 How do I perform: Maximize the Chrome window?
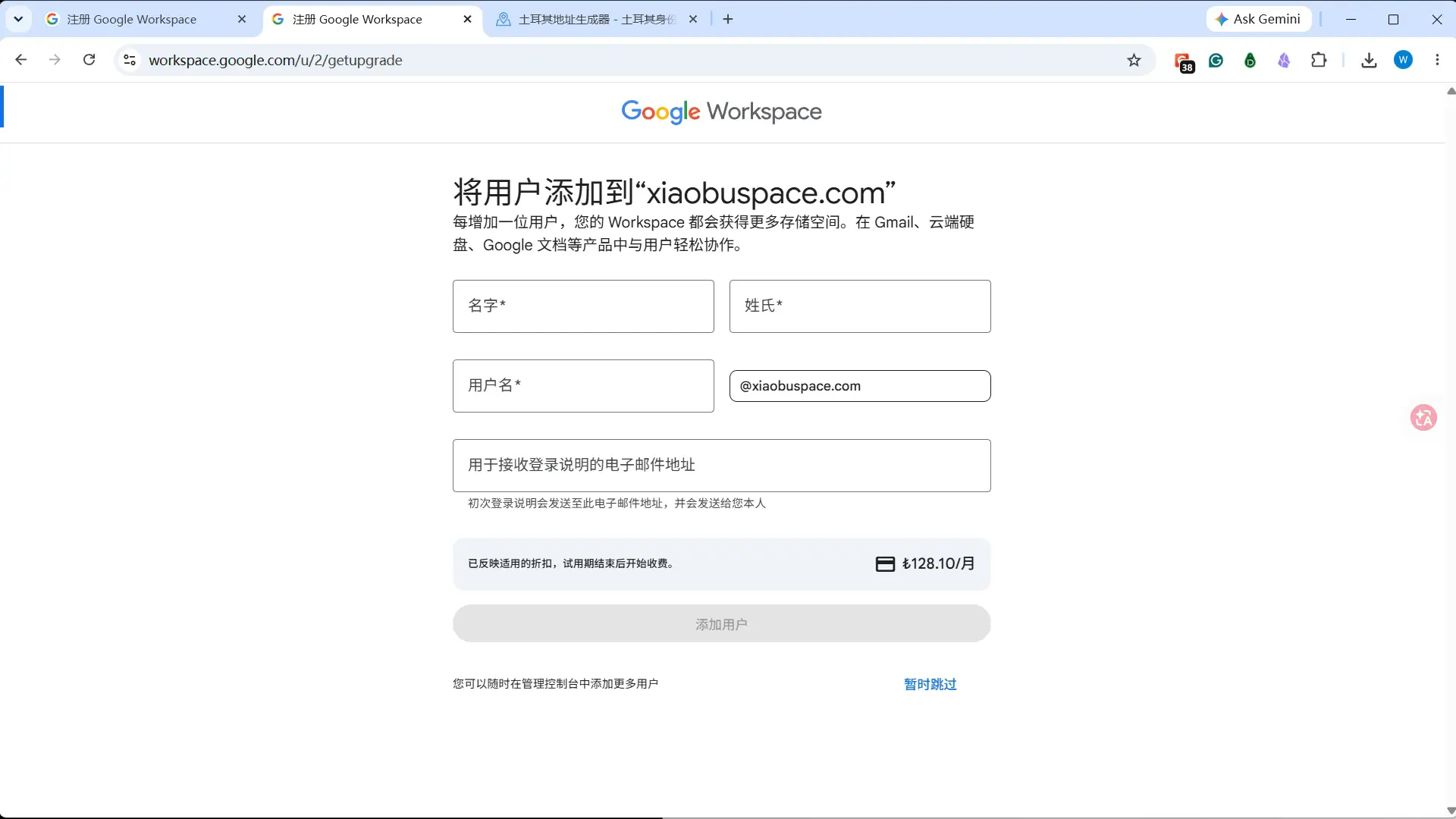pyautogui.click(x=1393, y=19)
